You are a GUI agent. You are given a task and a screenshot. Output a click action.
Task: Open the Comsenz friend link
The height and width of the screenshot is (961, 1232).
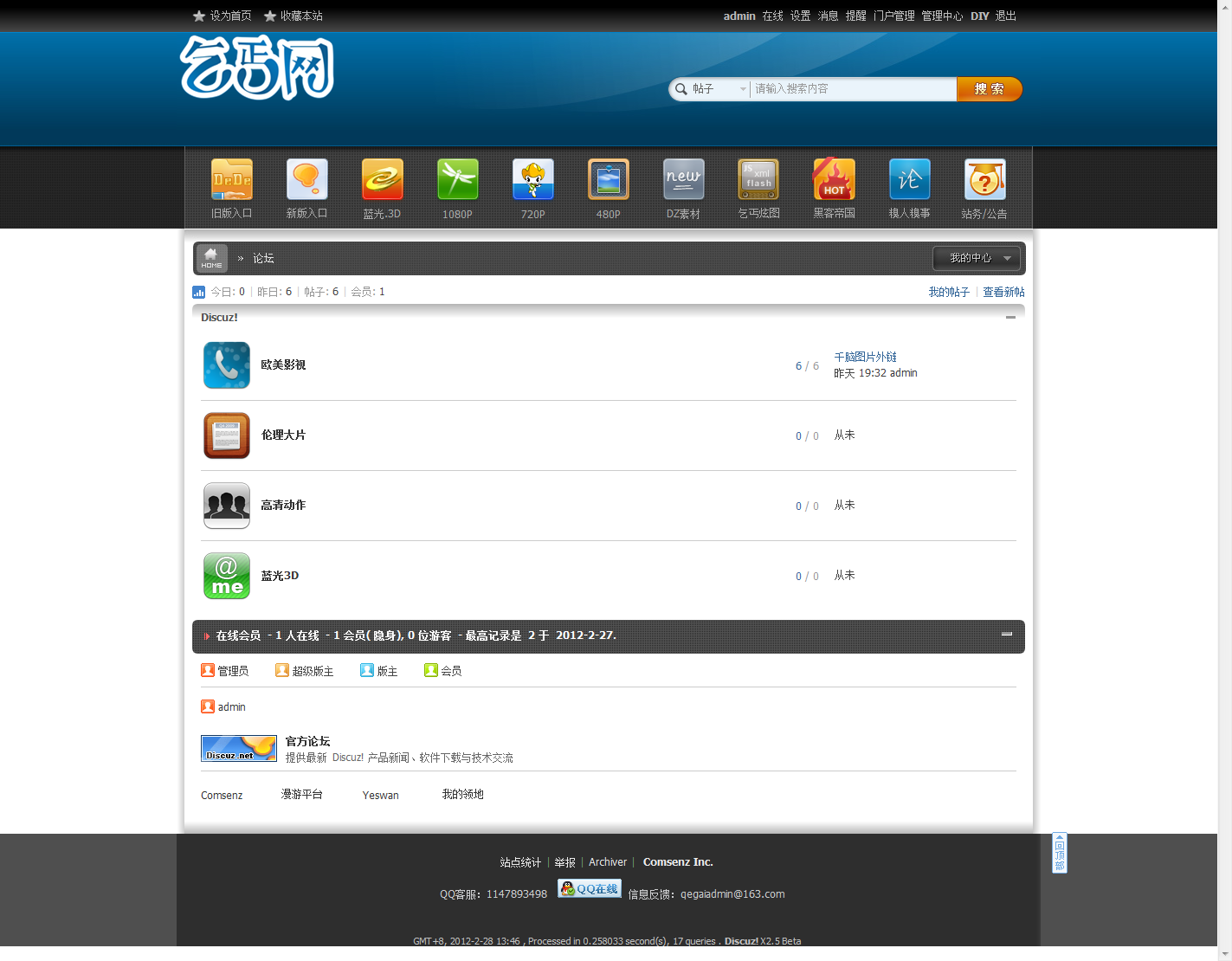pyautogui.click(x=222, y=795)
